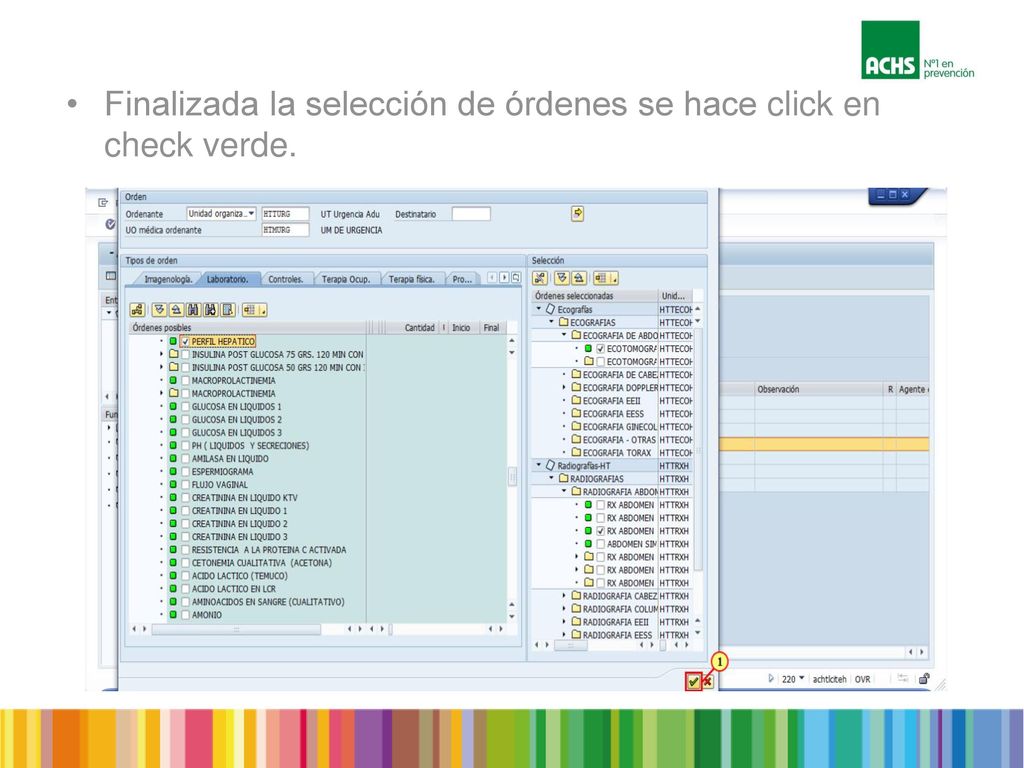1024x768 pixels.
Task: Check CREATININA EN LIQUIDO KTV checkbox
Action: pos(185,498)
